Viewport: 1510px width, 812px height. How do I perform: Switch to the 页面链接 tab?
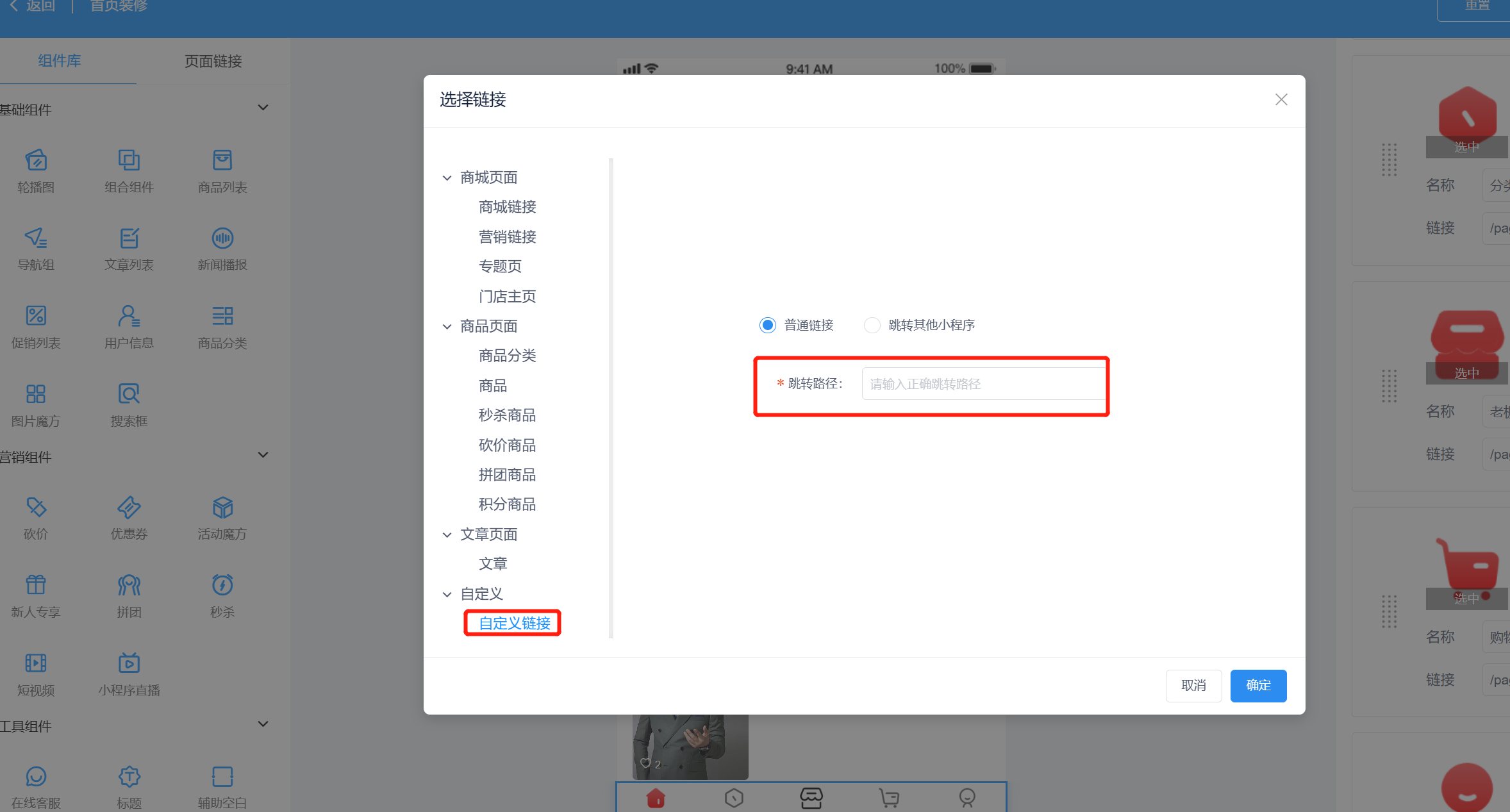(x=213, y=61)
